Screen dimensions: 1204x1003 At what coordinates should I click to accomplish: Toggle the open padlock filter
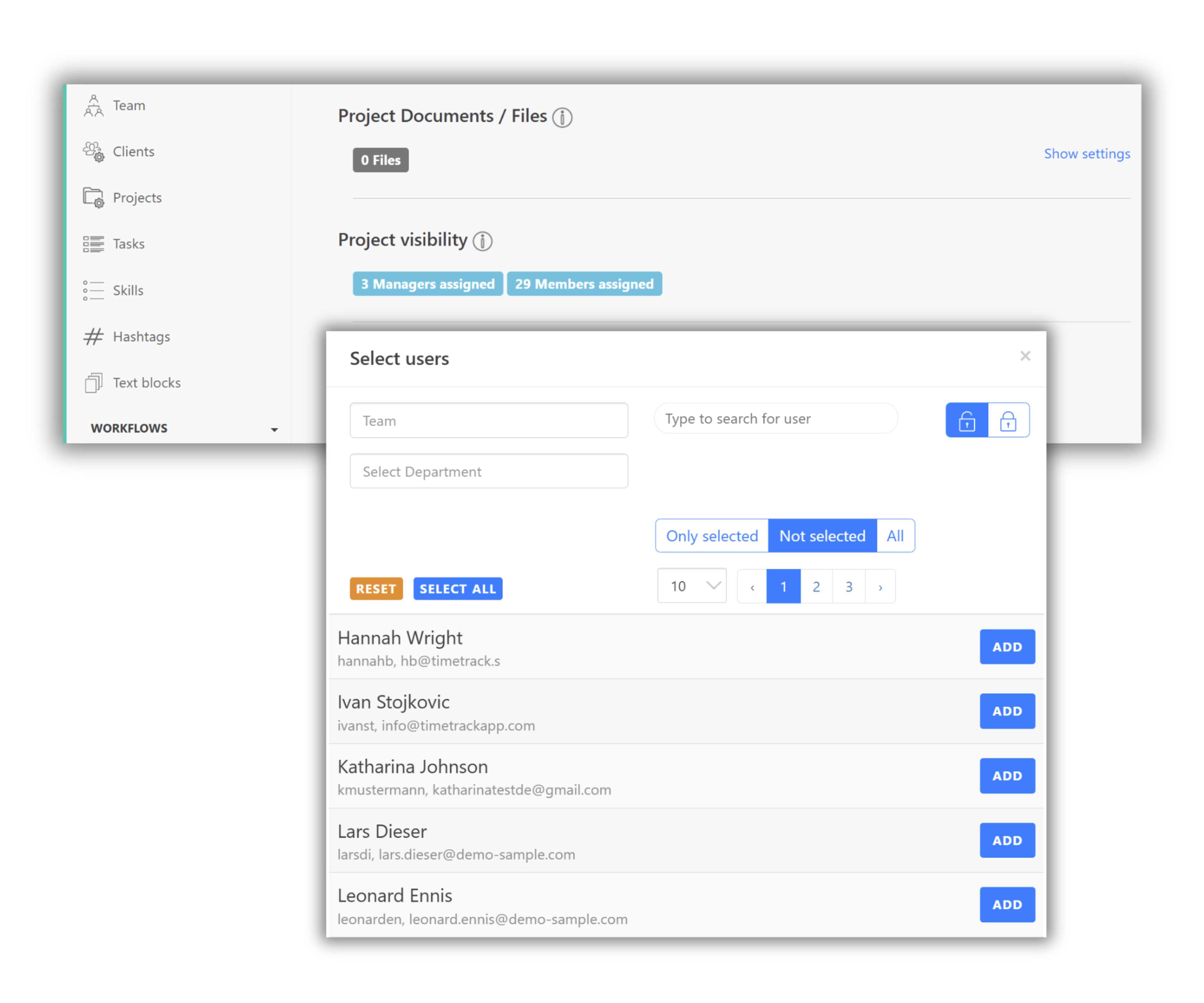[x=967, y=420]
